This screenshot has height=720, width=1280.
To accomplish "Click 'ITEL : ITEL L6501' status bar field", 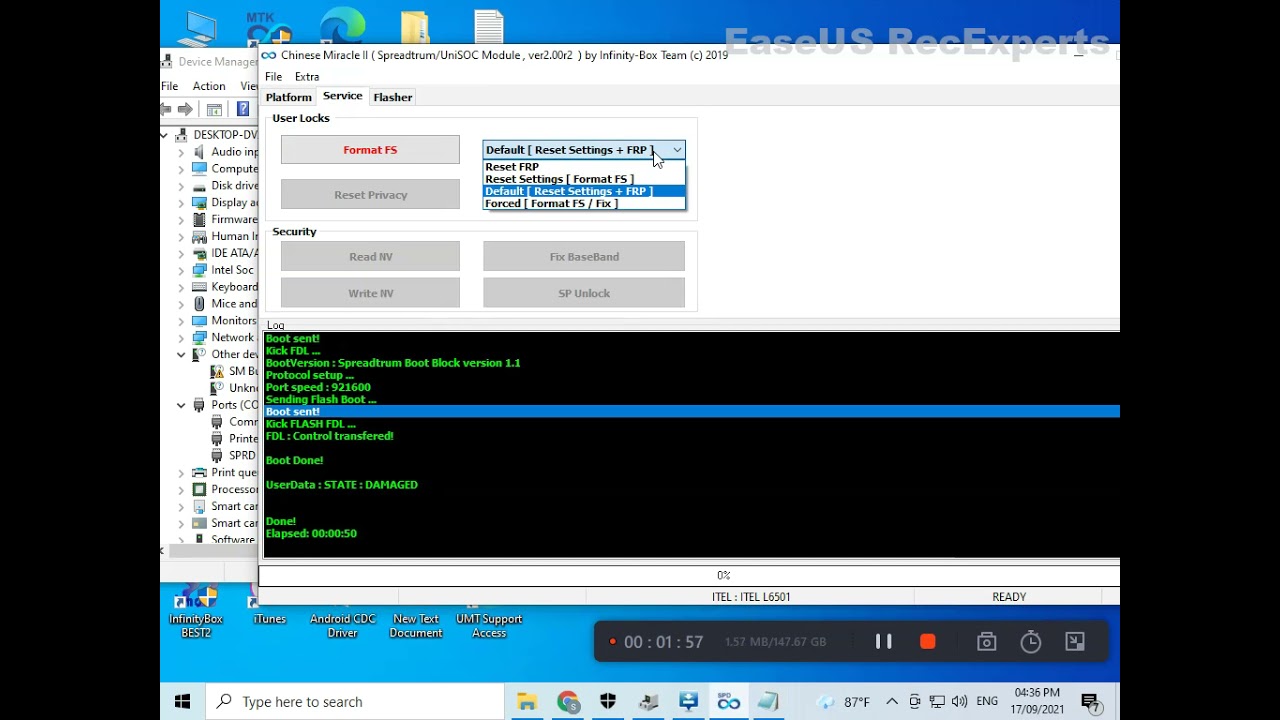I will point(751,597).
